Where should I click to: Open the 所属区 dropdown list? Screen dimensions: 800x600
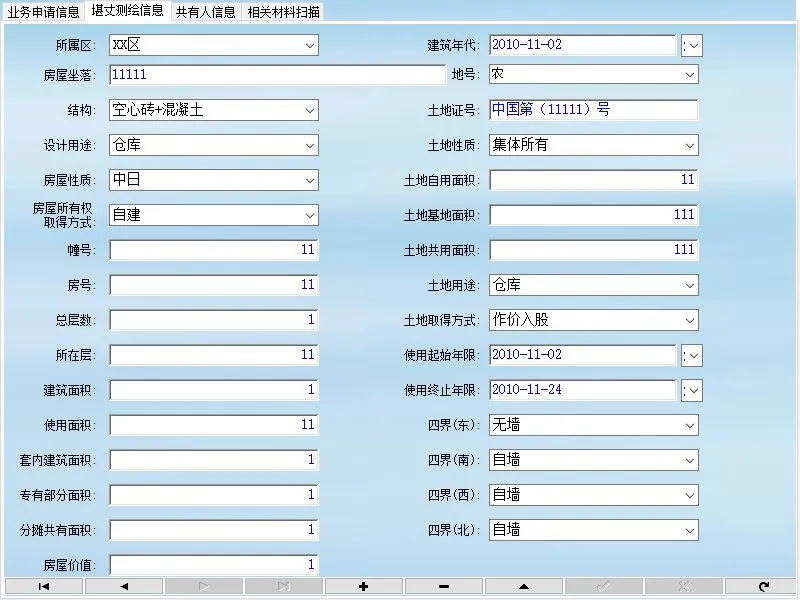(x=309, y=44)
